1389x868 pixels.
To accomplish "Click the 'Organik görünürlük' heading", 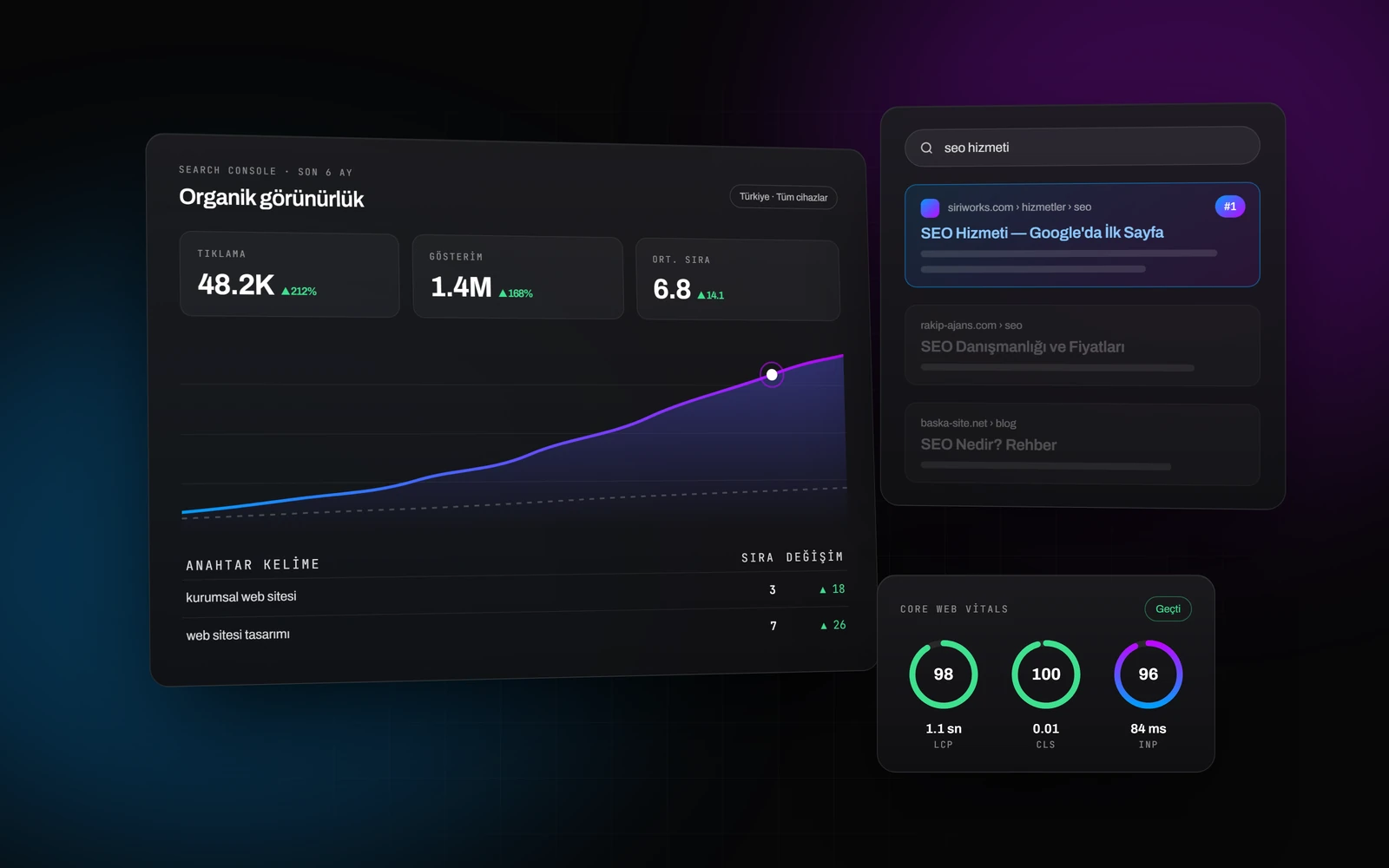I will point(271,198).
